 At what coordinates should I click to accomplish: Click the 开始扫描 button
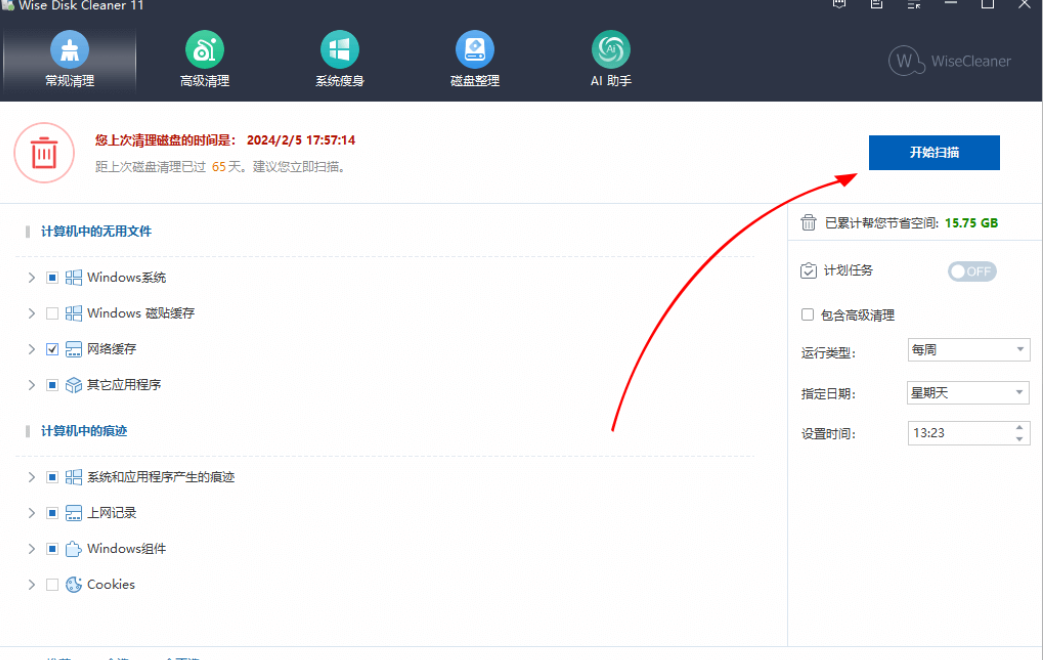934,152
